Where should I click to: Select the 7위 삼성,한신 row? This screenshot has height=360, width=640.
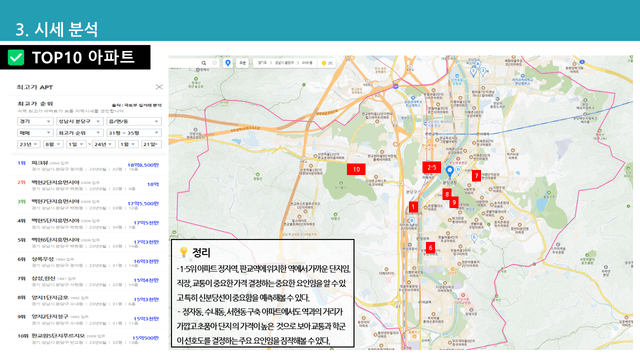[x=88, y=280]
